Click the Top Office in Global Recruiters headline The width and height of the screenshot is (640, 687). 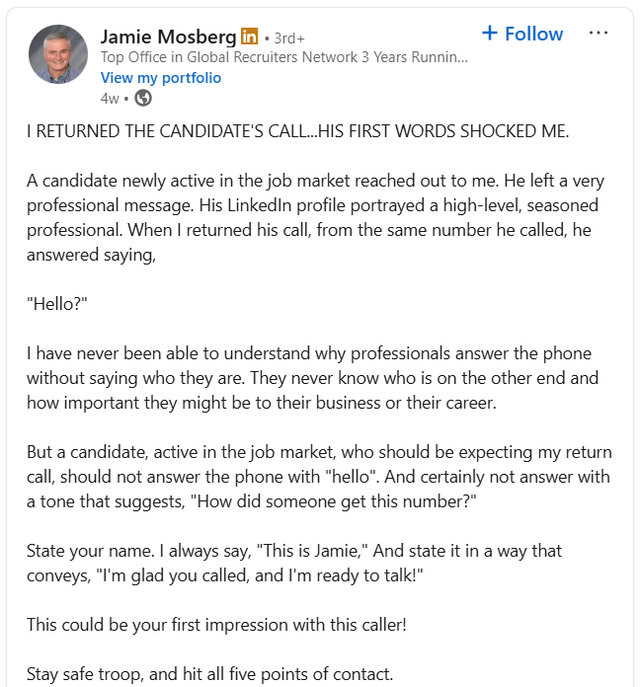tap(283, 58)
